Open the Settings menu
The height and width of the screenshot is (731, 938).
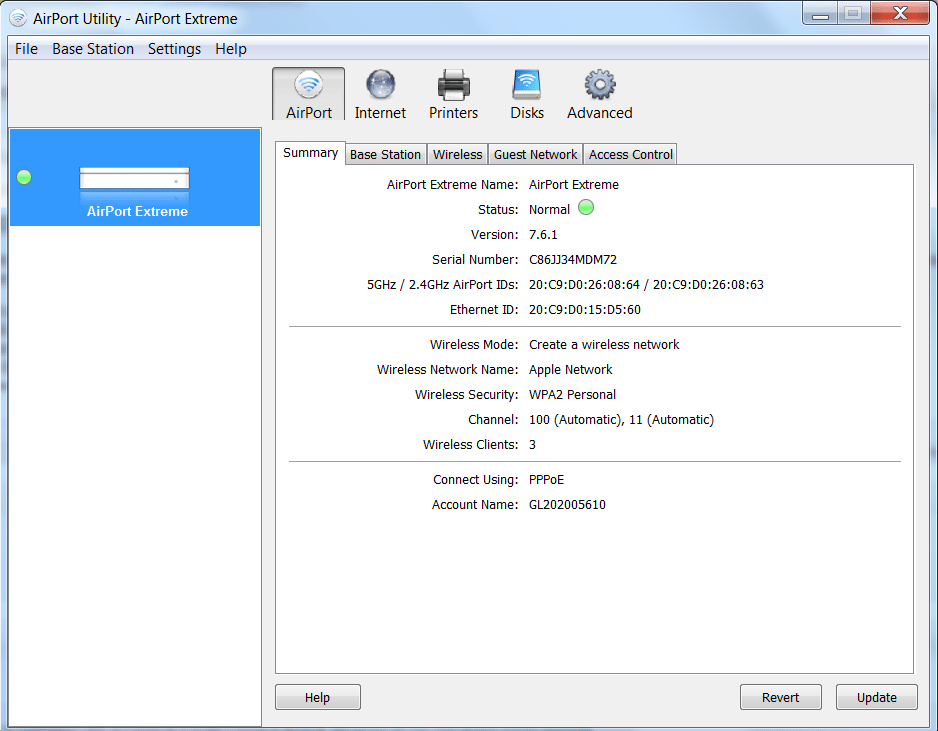(174, 49)
